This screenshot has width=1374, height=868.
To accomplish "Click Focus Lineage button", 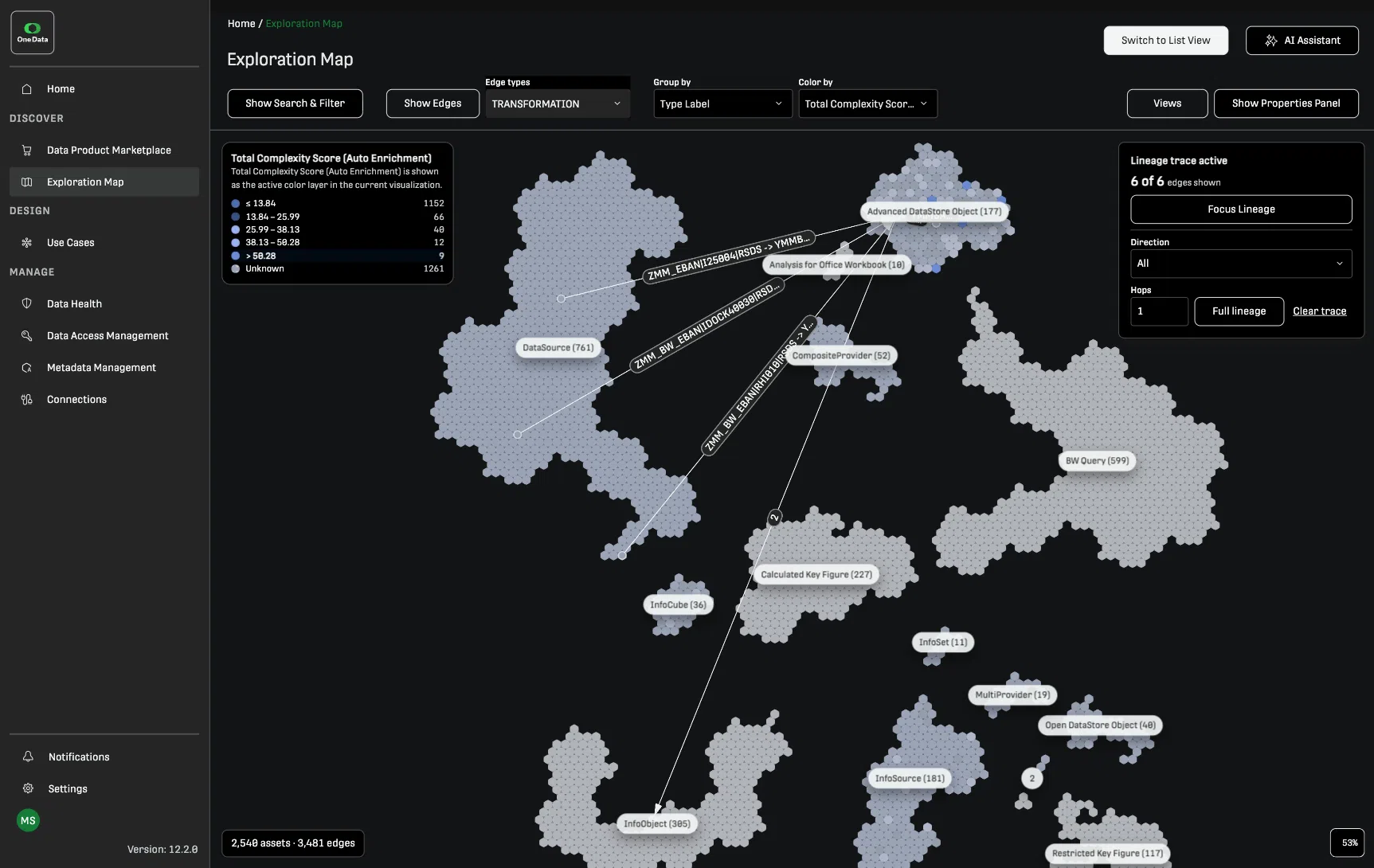I will [1241, 209].
